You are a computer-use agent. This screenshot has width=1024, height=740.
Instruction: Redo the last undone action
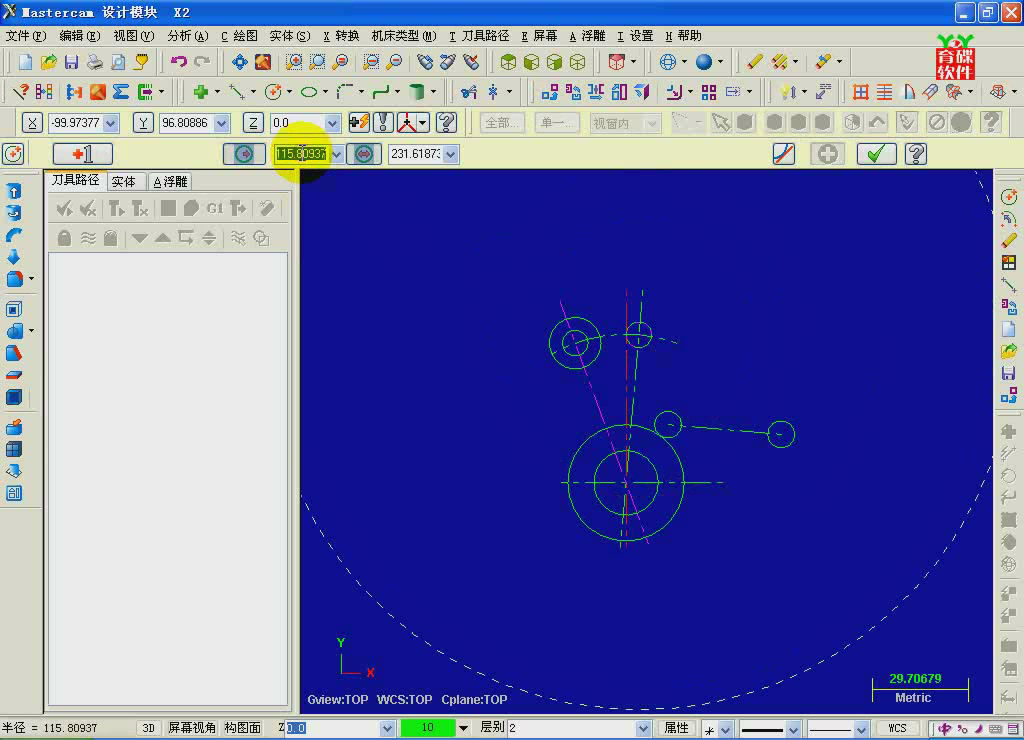(202, 62)
